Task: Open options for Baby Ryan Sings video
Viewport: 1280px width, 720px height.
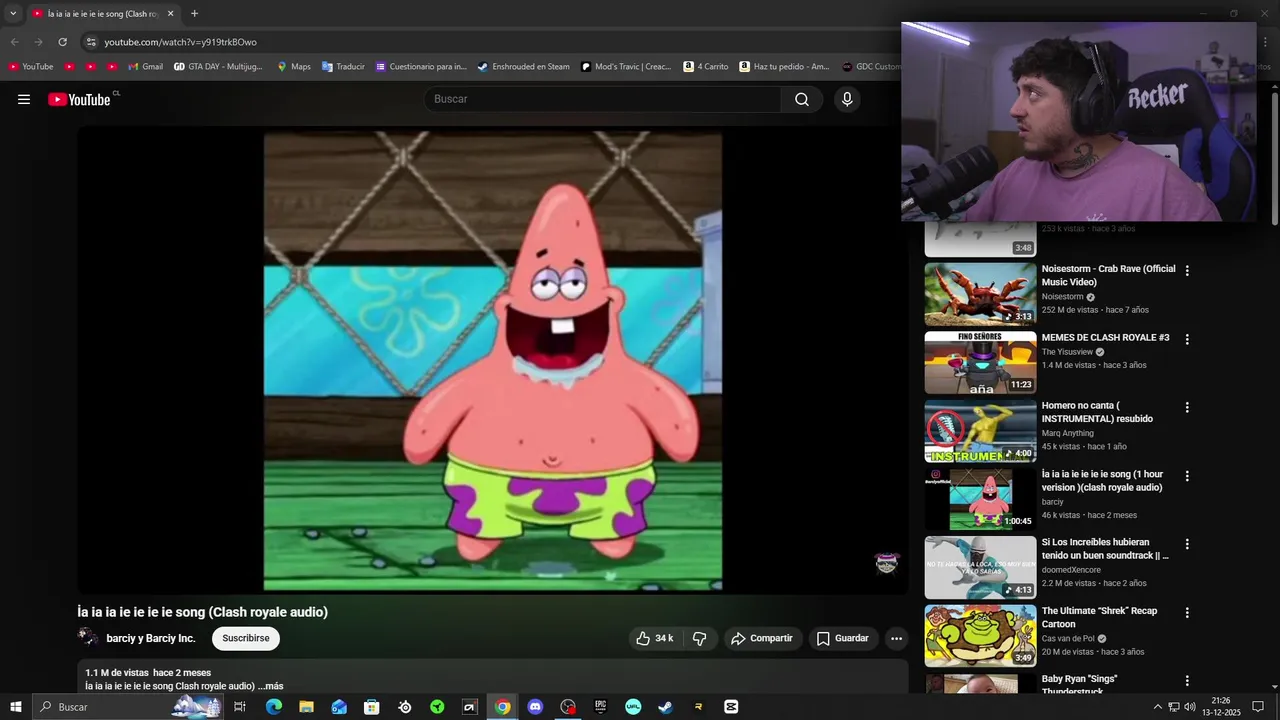Action: (x=1187, y=681)
